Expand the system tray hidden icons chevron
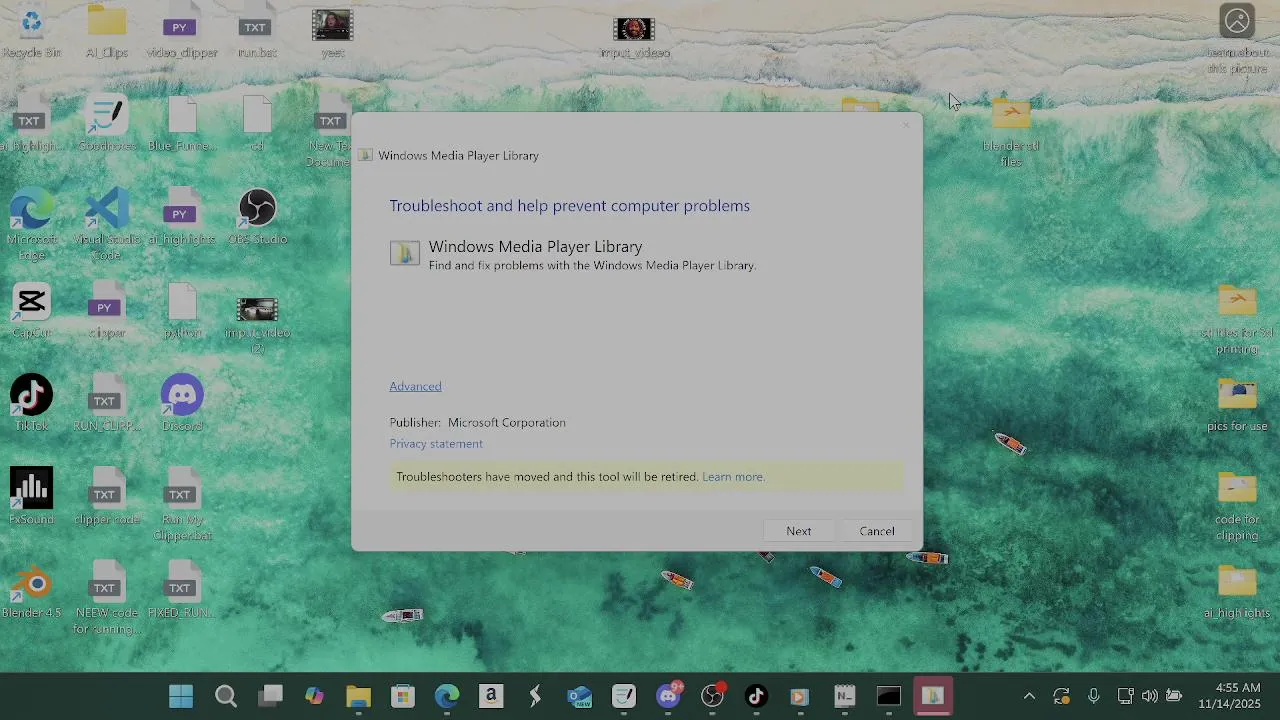 [x=1029, y=697]
